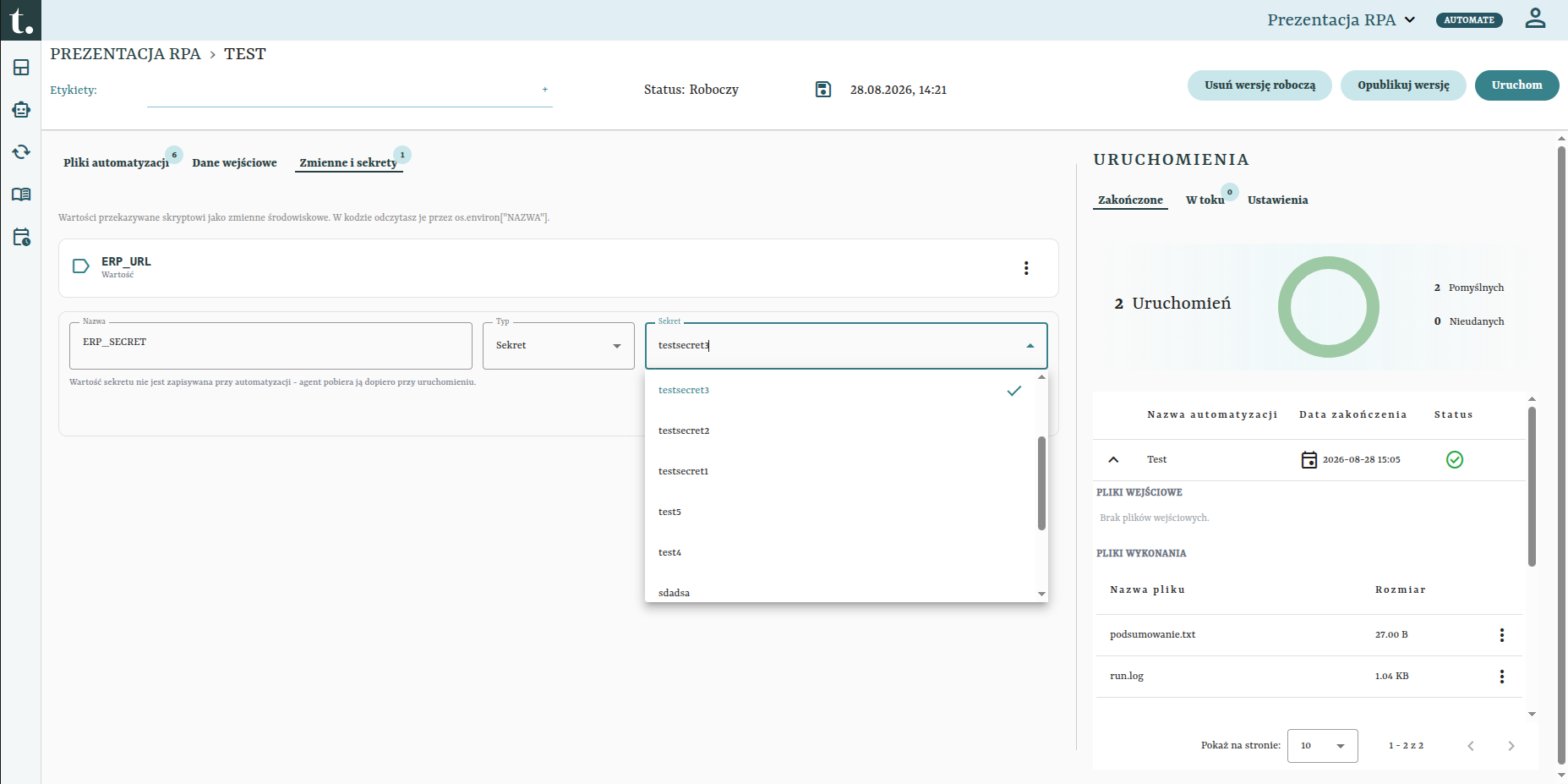1568x784 pixels.
Task: Click the Nazwa field containing ERP_SECRET
Action: click(x=270, y=346)
